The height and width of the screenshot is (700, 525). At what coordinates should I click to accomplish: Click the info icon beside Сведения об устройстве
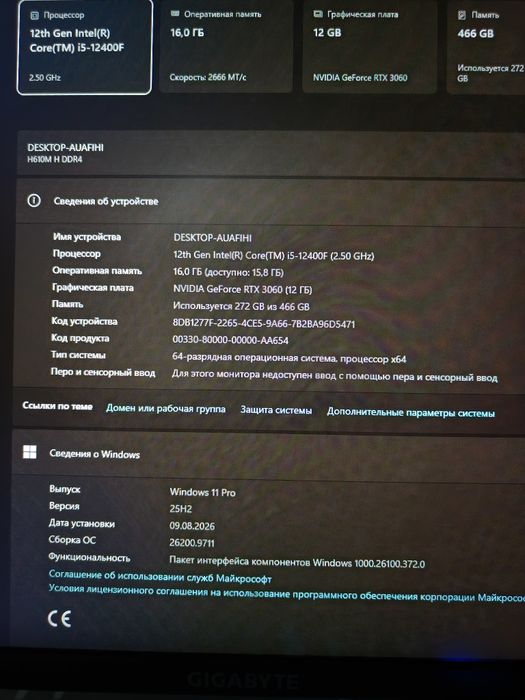click(x=34, y=200)
